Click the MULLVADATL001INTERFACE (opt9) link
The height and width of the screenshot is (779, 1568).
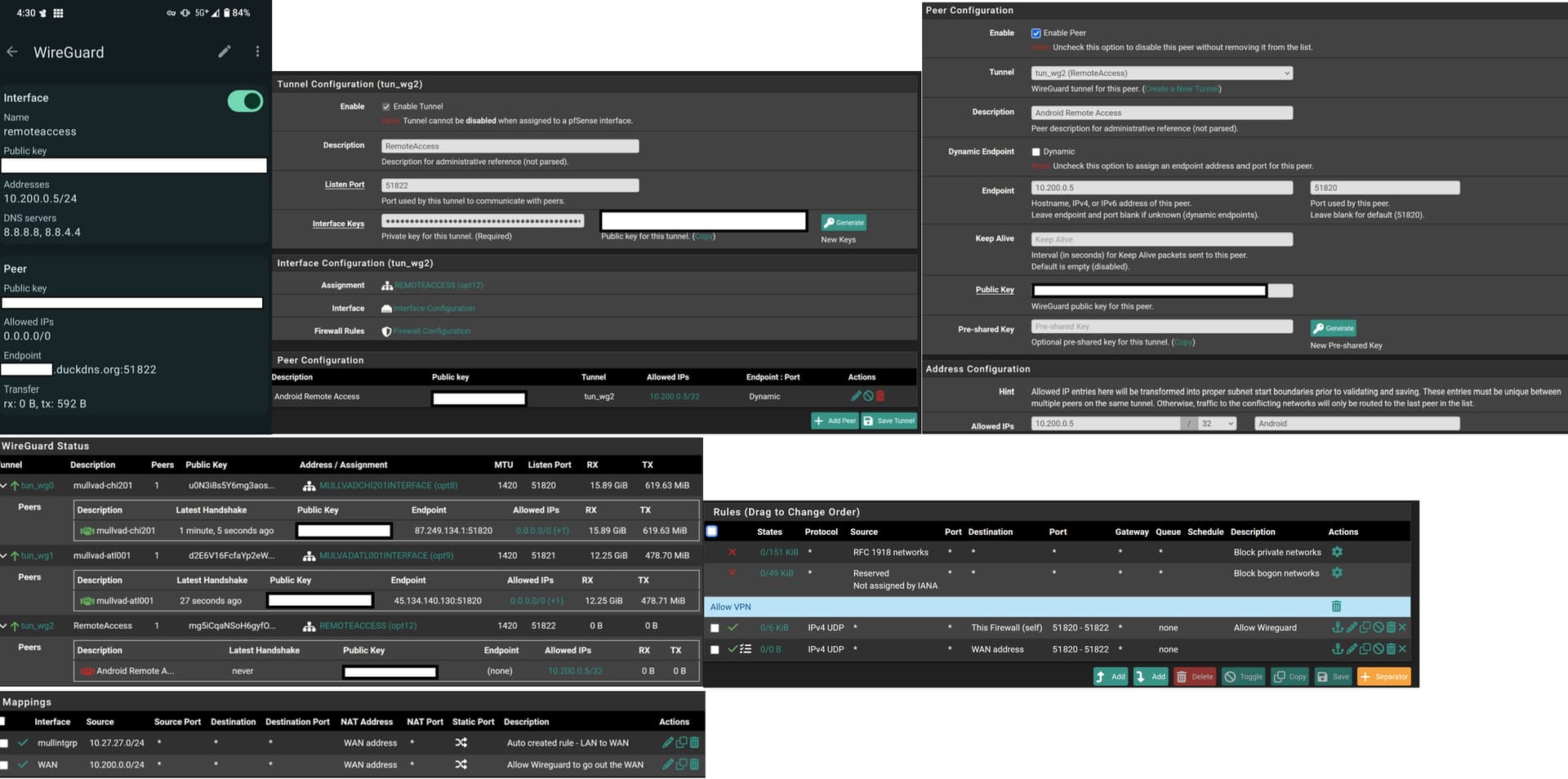coord(386,555)
